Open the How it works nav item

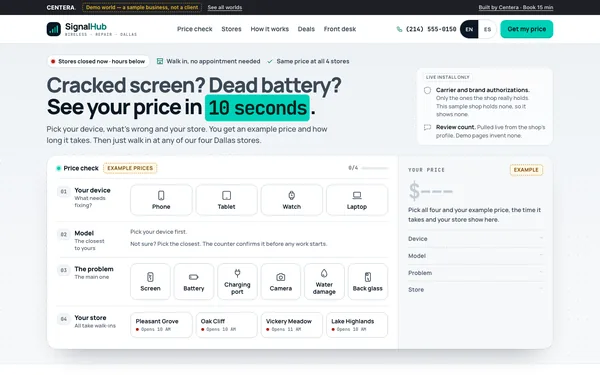click(x=269, y=29)
